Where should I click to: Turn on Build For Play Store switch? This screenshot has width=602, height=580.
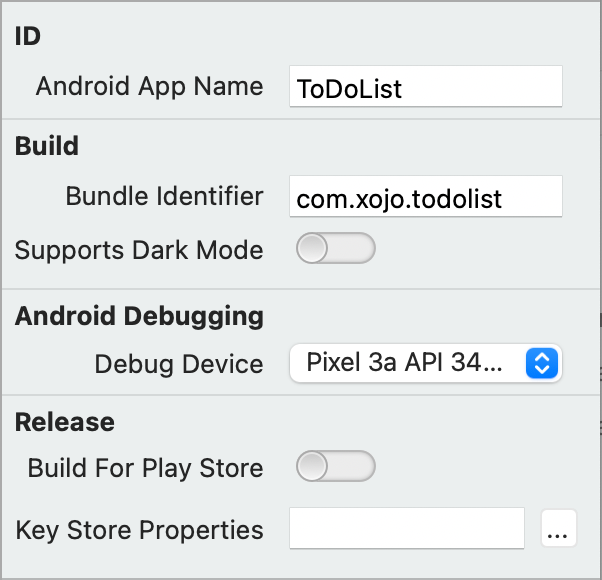[x=335, y=467]
